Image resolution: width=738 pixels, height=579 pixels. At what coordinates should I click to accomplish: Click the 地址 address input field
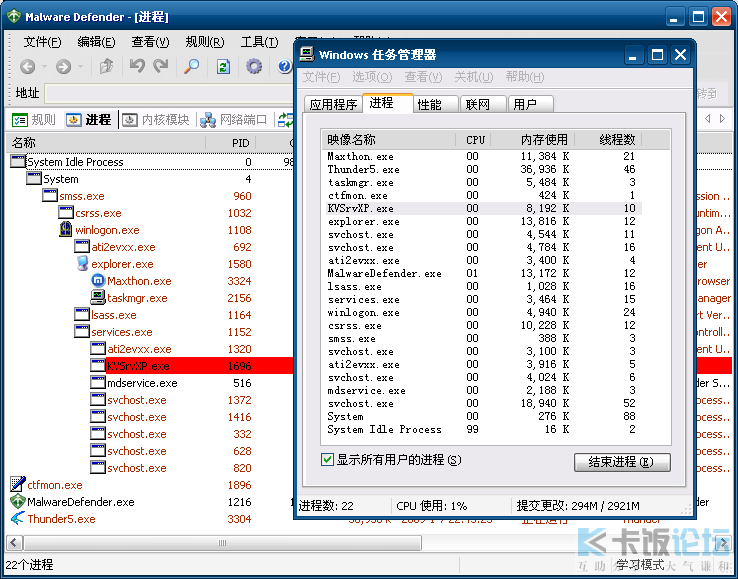[169, 93]
